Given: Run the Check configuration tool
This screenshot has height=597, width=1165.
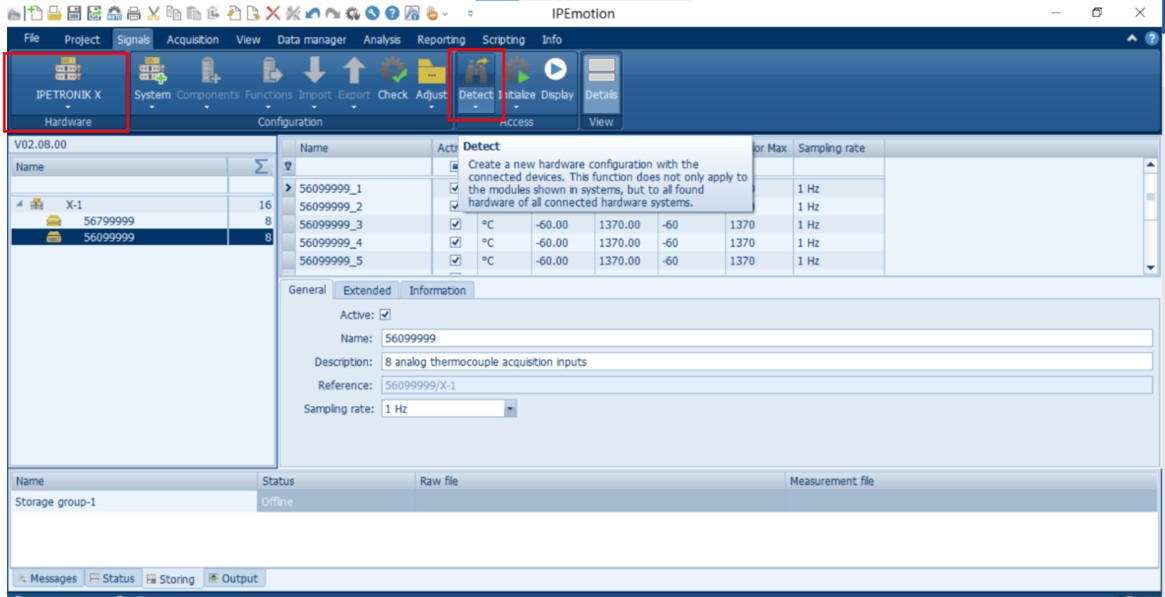Looking at the screenshot, I should 393,71.
